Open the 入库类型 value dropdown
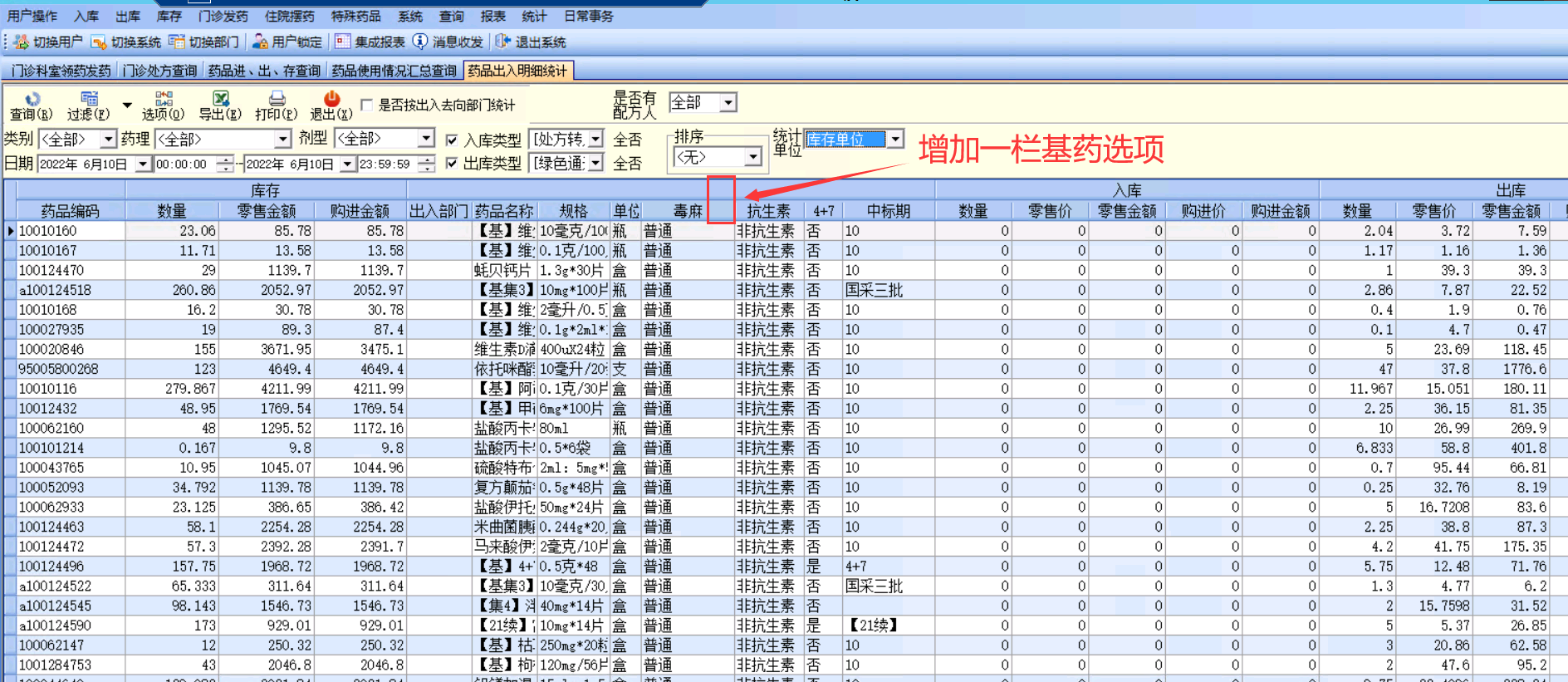The image size is (1568, 682). (x=595, y=139)
